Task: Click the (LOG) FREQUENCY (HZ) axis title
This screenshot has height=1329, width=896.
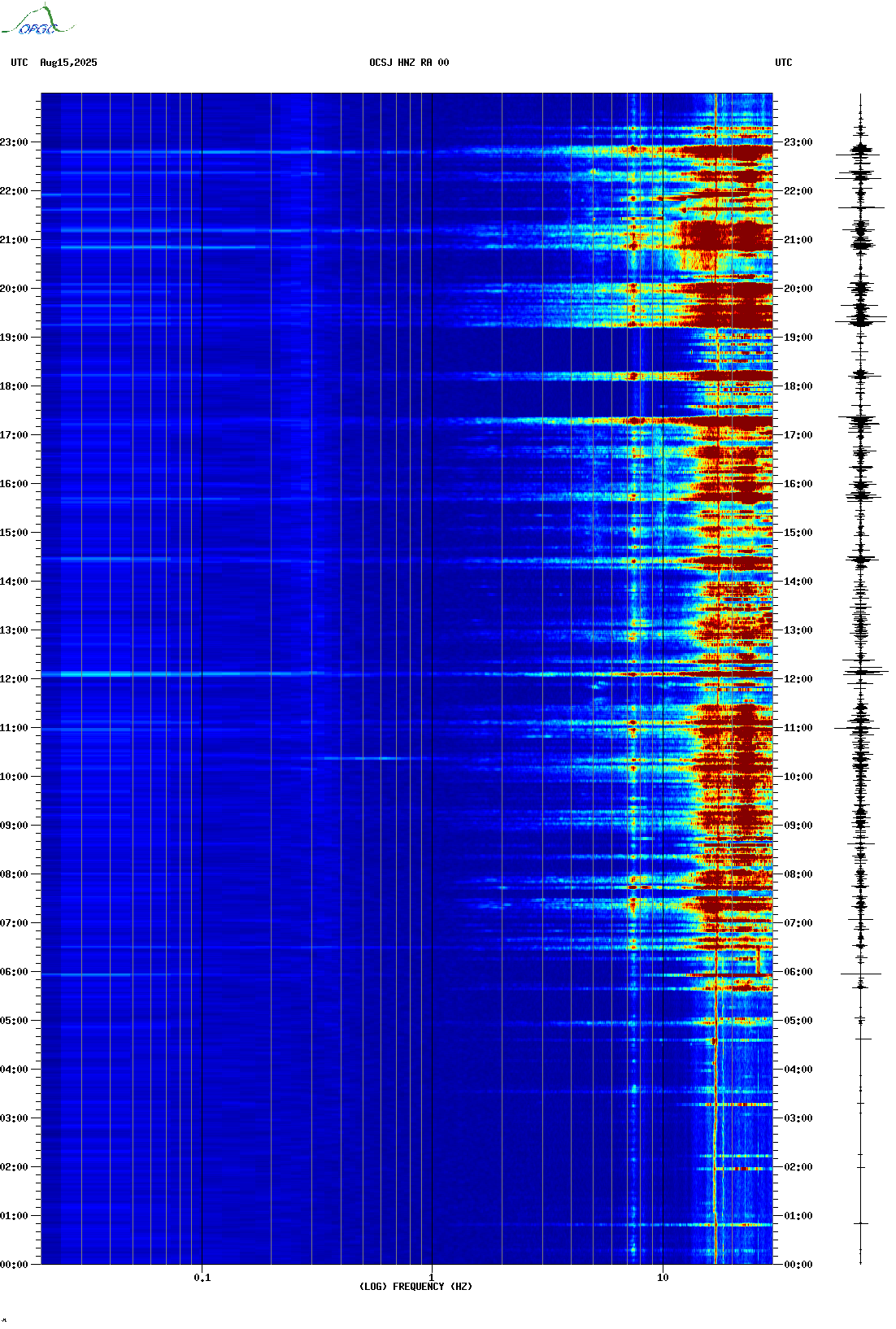Action: pyautogui.click(x=415, y=1287)
